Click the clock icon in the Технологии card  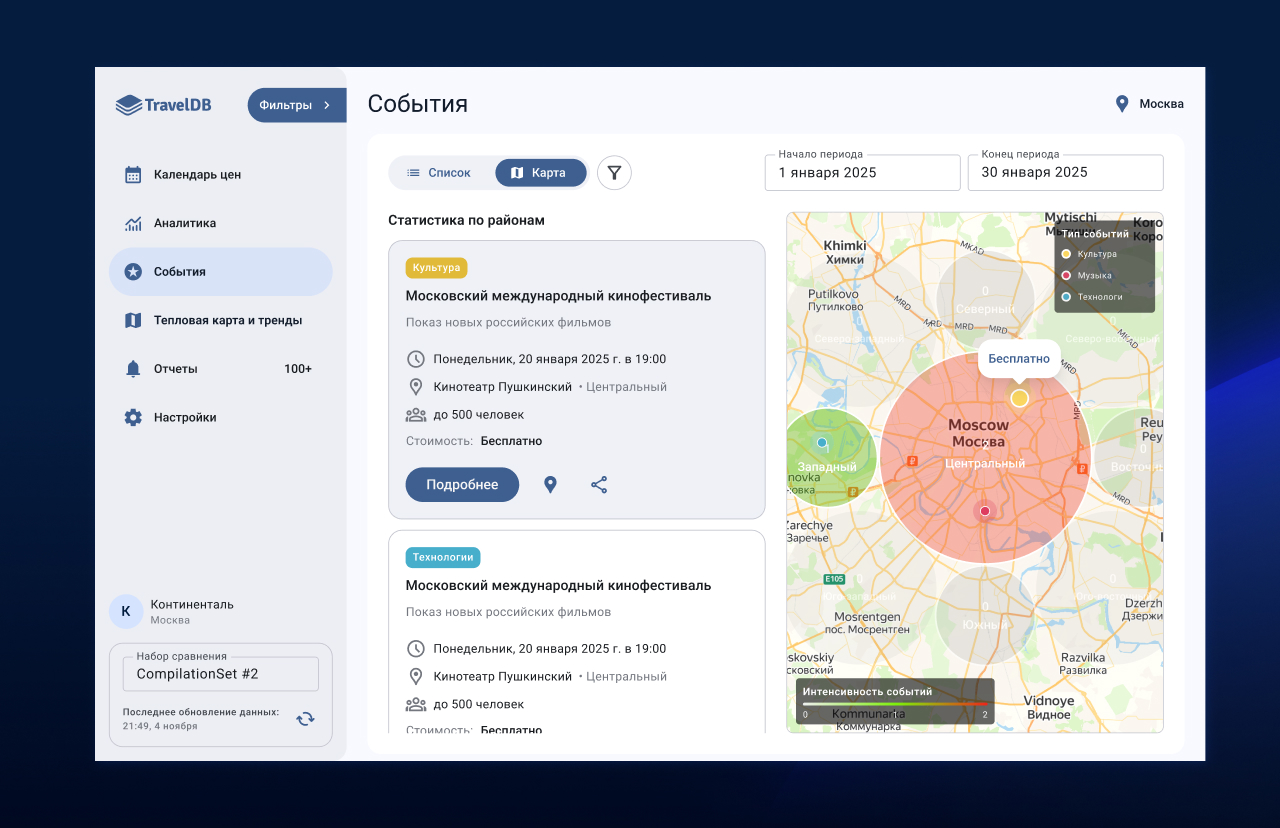tap(416, 649)
